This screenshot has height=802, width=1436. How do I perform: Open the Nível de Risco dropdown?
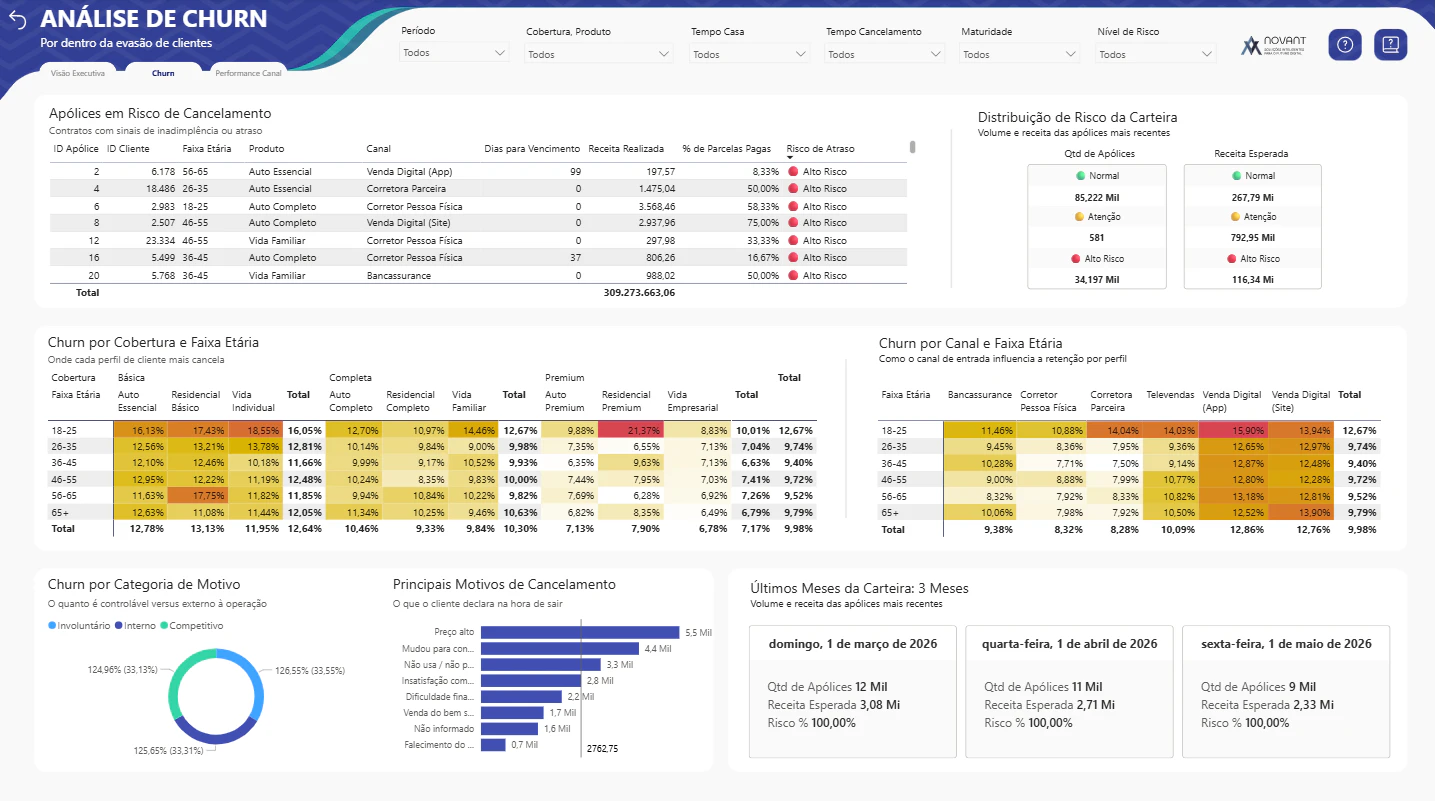(x=1156, y=54)
